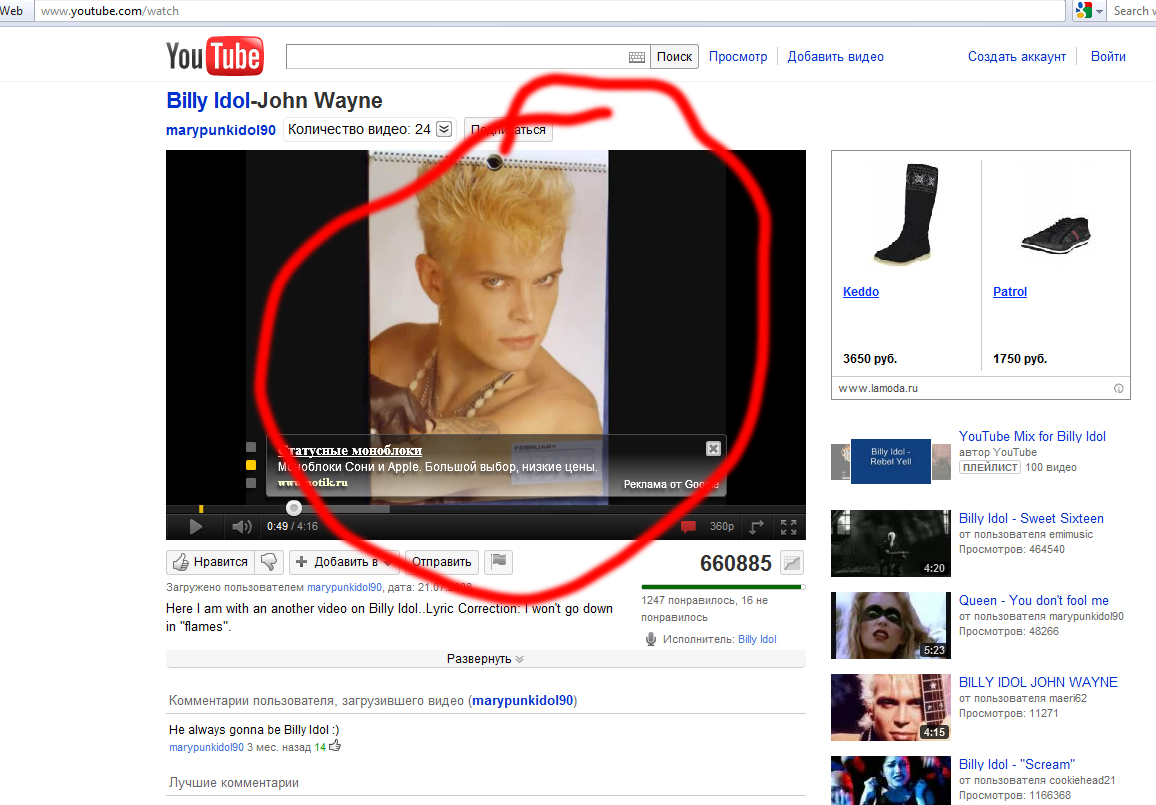Click the Billy Idol title link

click(x=208, y=100)
